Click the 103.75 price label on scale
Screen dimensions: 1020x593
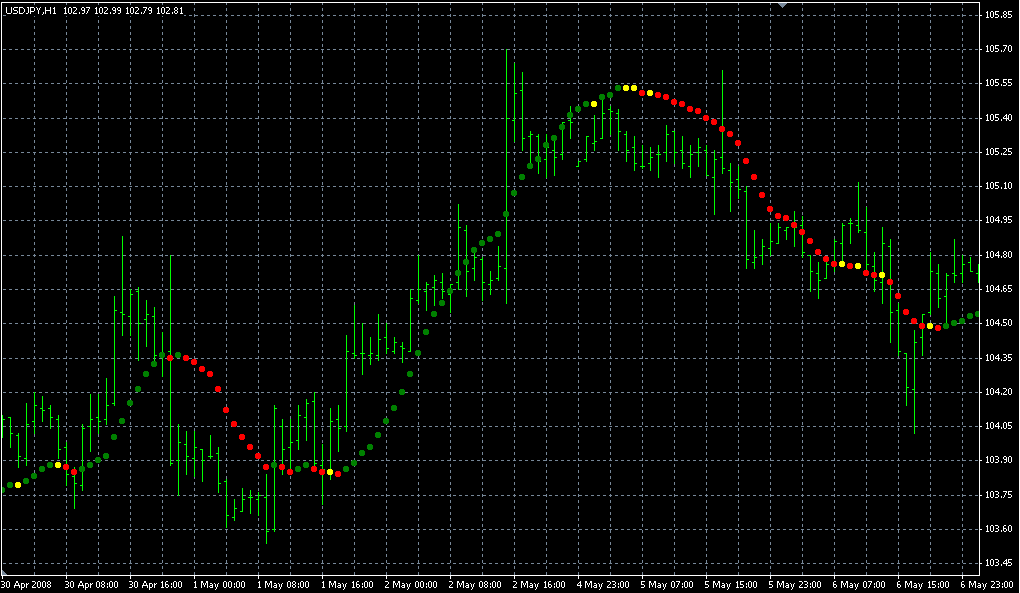click(x=999, y=494)
